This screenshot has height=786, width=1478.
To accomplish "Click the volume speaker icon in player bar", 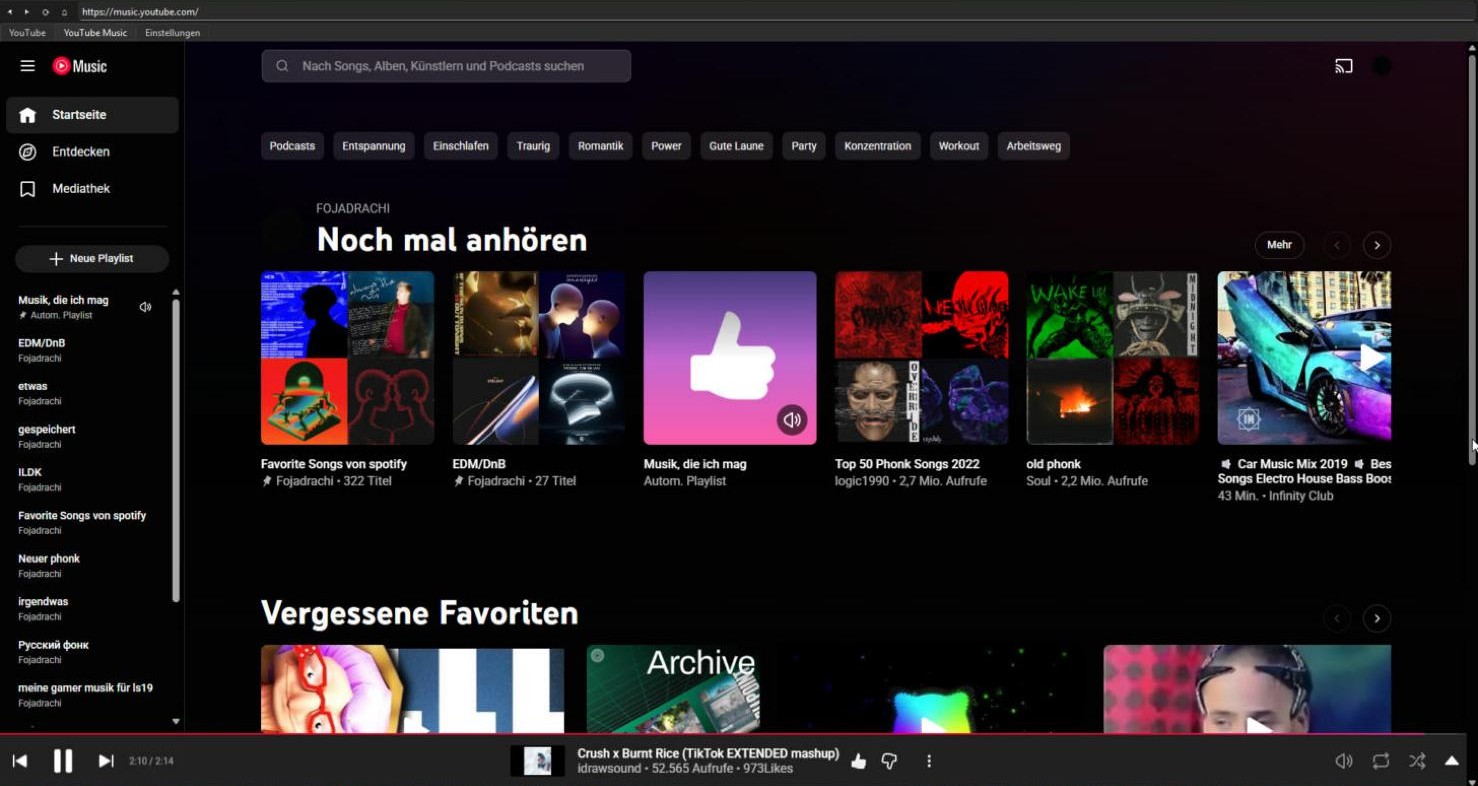I will click(x=1344, y=761).
